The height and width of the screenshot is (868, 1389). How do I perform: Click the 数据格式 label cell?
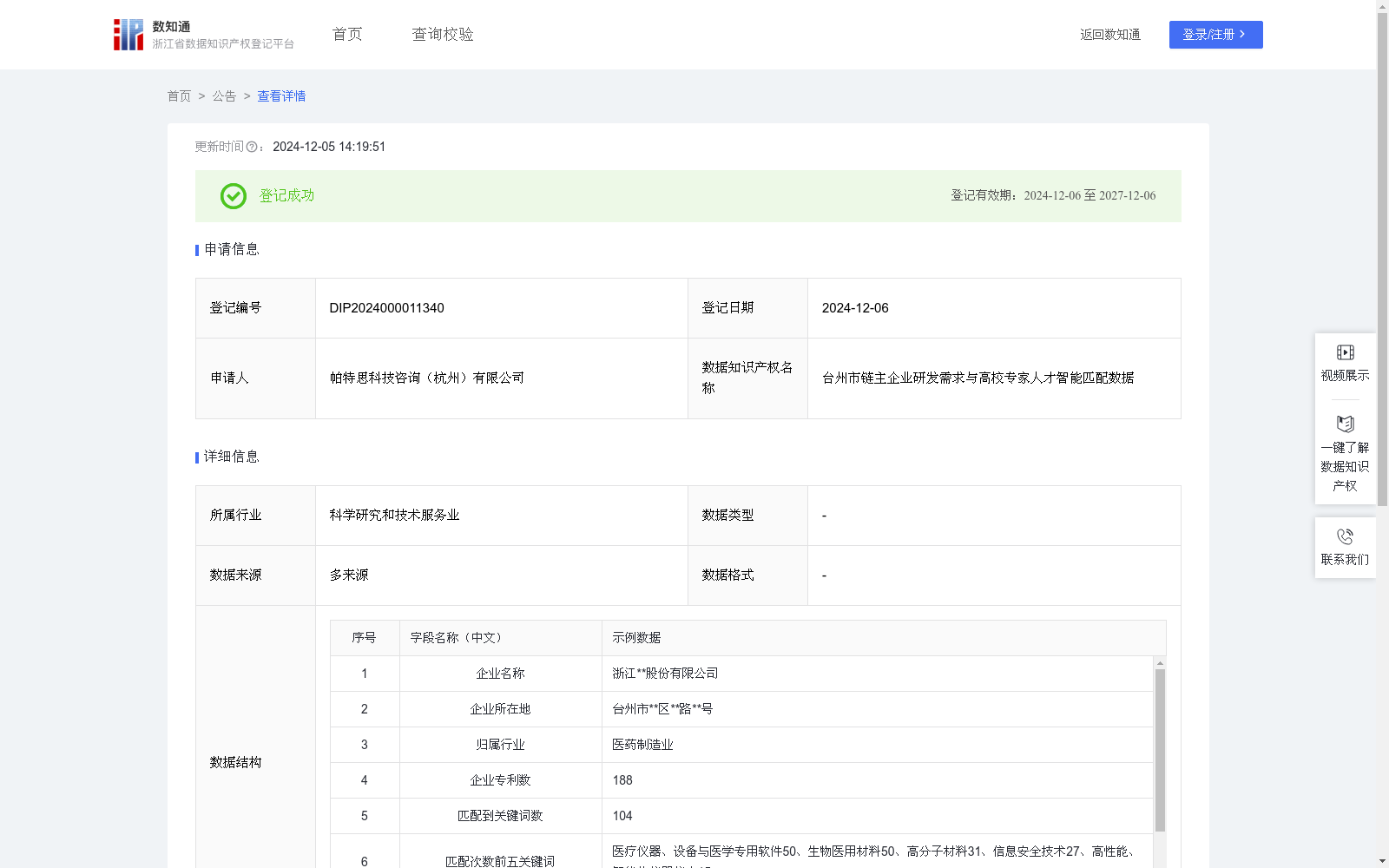[747, 575]
